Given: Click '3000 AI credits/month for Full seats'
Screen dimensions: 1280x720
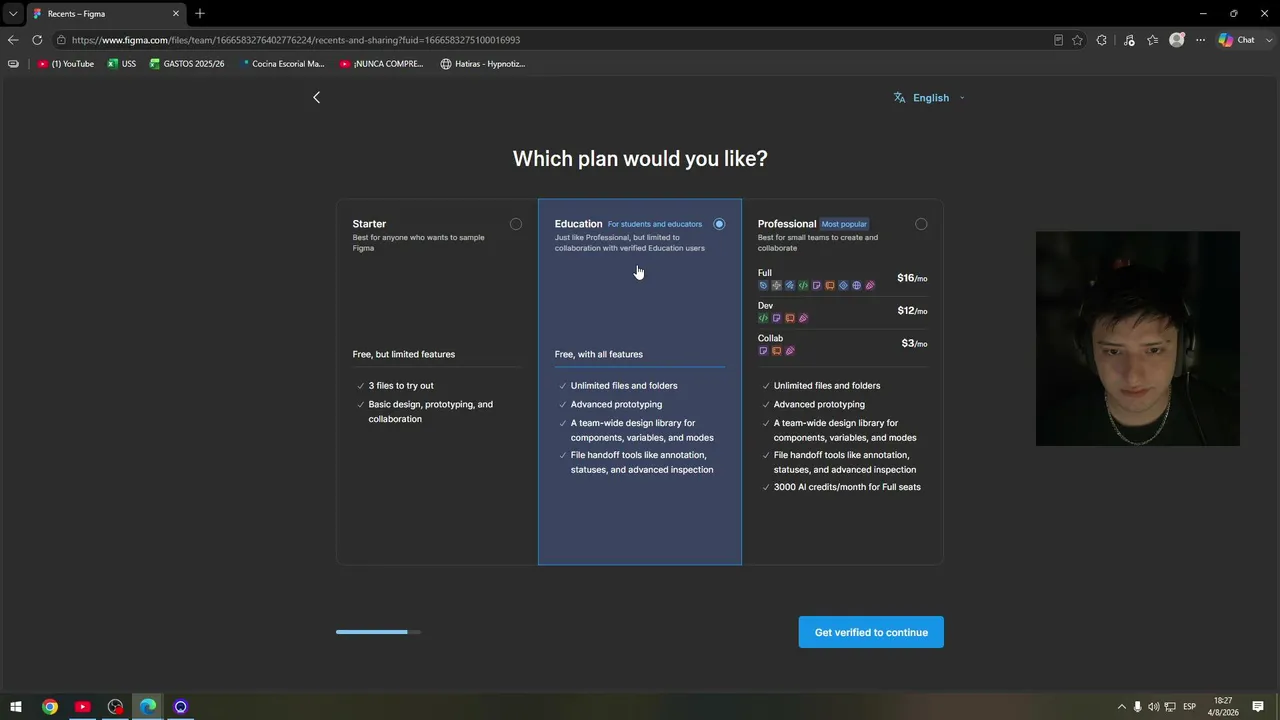Looking at the screenshot, I should pos(847,487).
